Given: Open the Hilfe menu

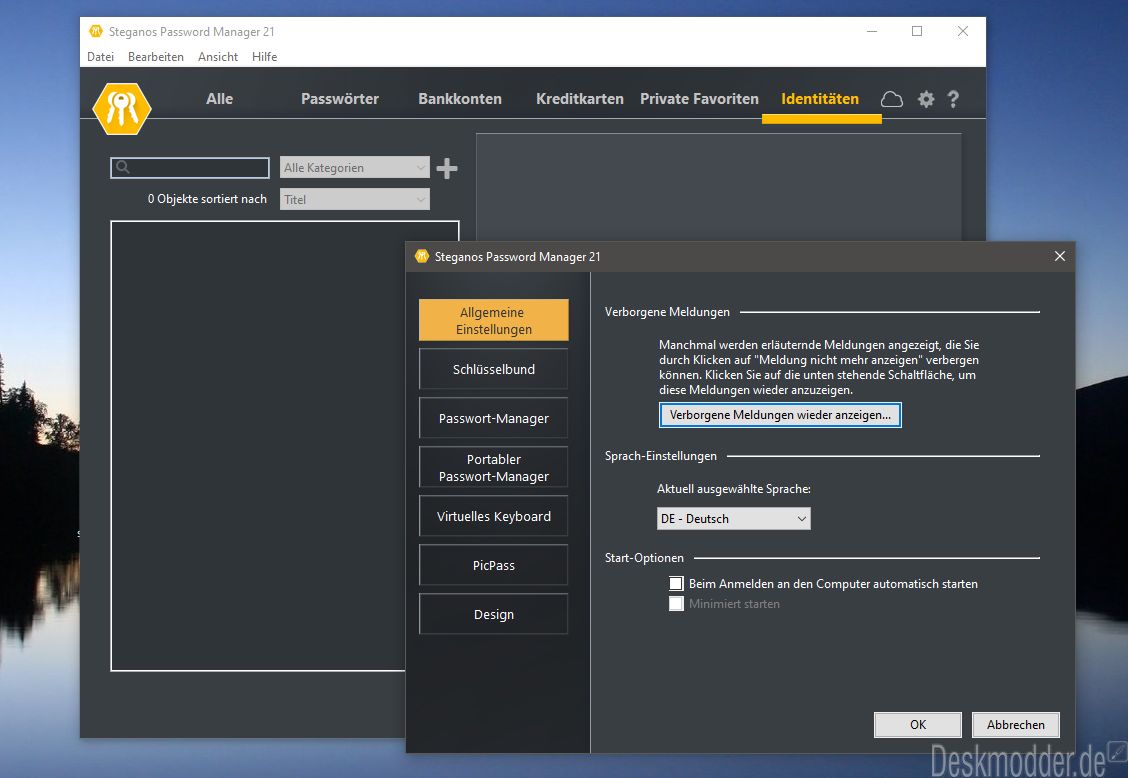Looking at the screenshot, I should point(265,57).
